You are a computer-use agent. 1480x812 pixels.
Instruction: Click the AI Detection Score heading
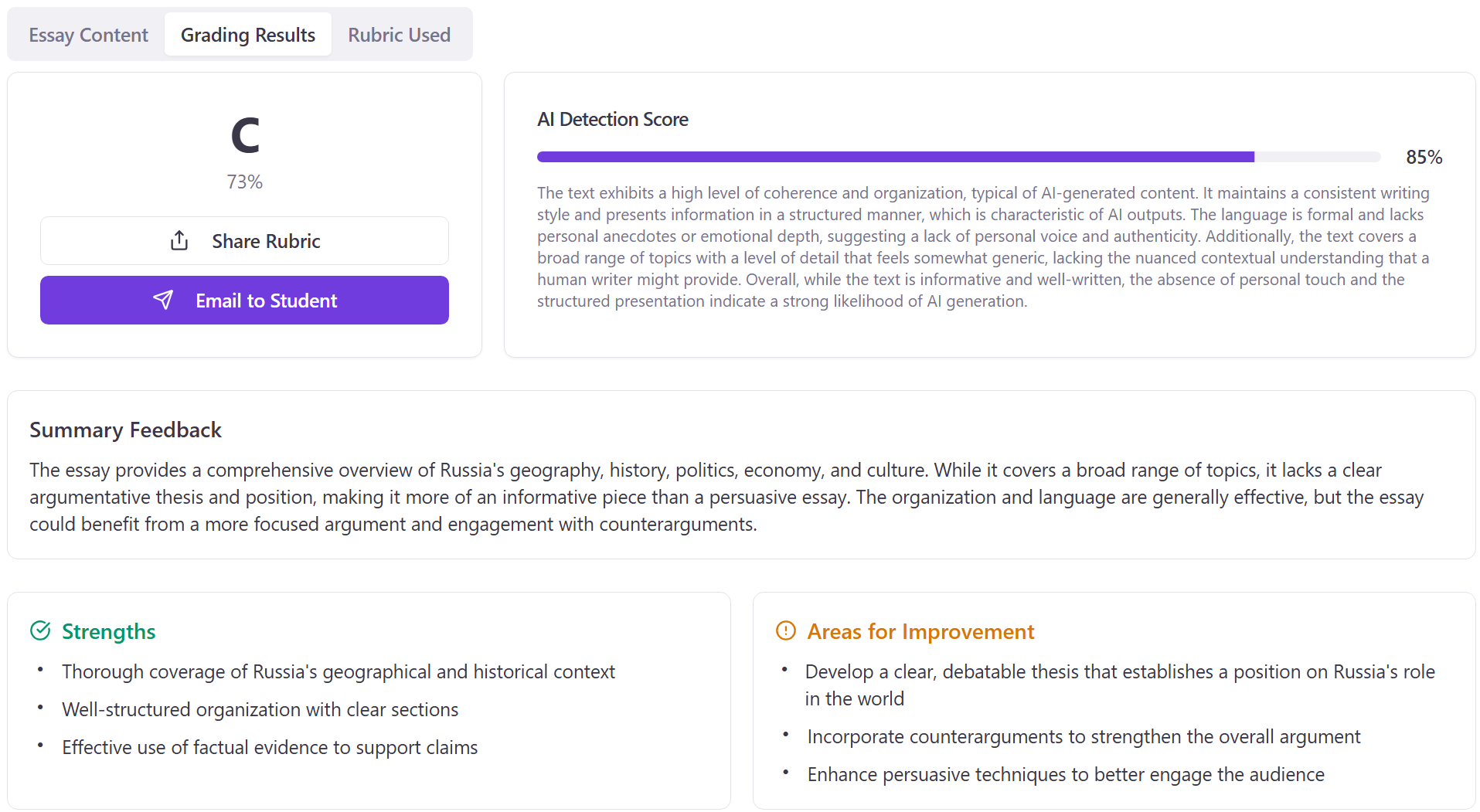[x=612, y=119]
